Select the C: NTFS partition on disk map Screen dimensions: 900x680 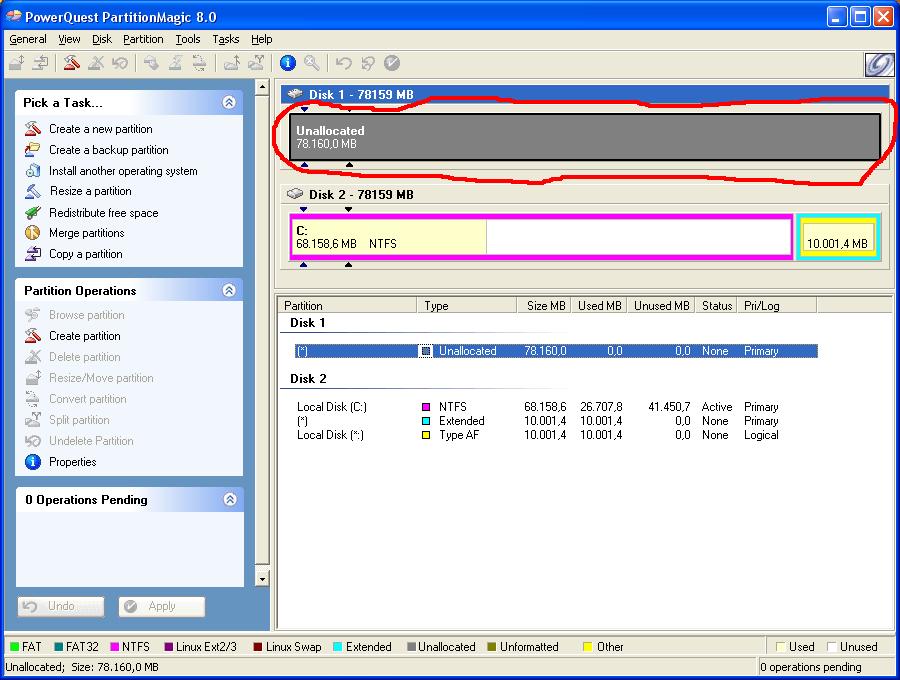[541, 237]
